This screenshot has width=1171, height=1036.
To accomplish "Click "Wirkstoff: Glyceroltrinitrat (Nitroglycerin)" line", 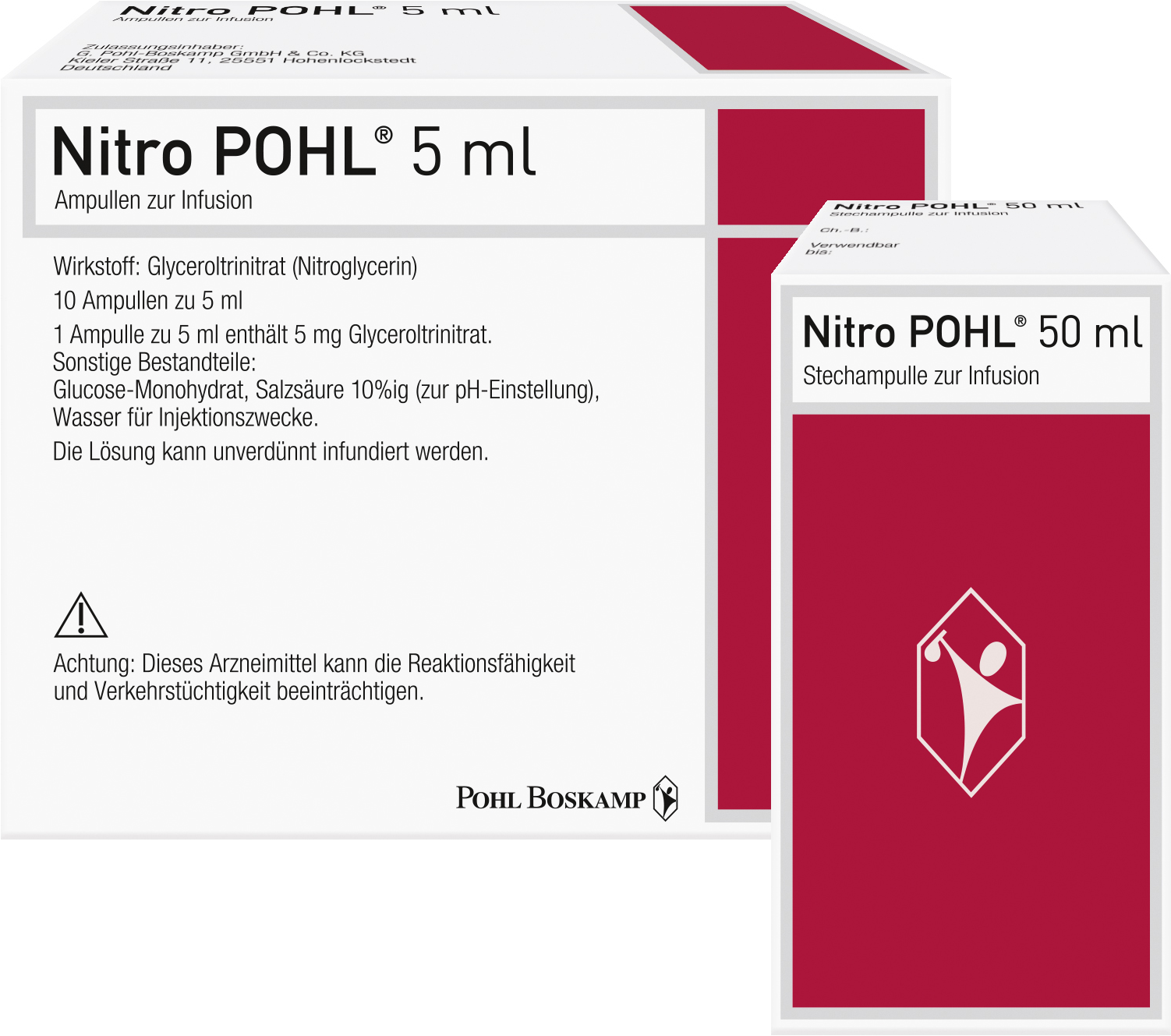I will coord(235,267).
